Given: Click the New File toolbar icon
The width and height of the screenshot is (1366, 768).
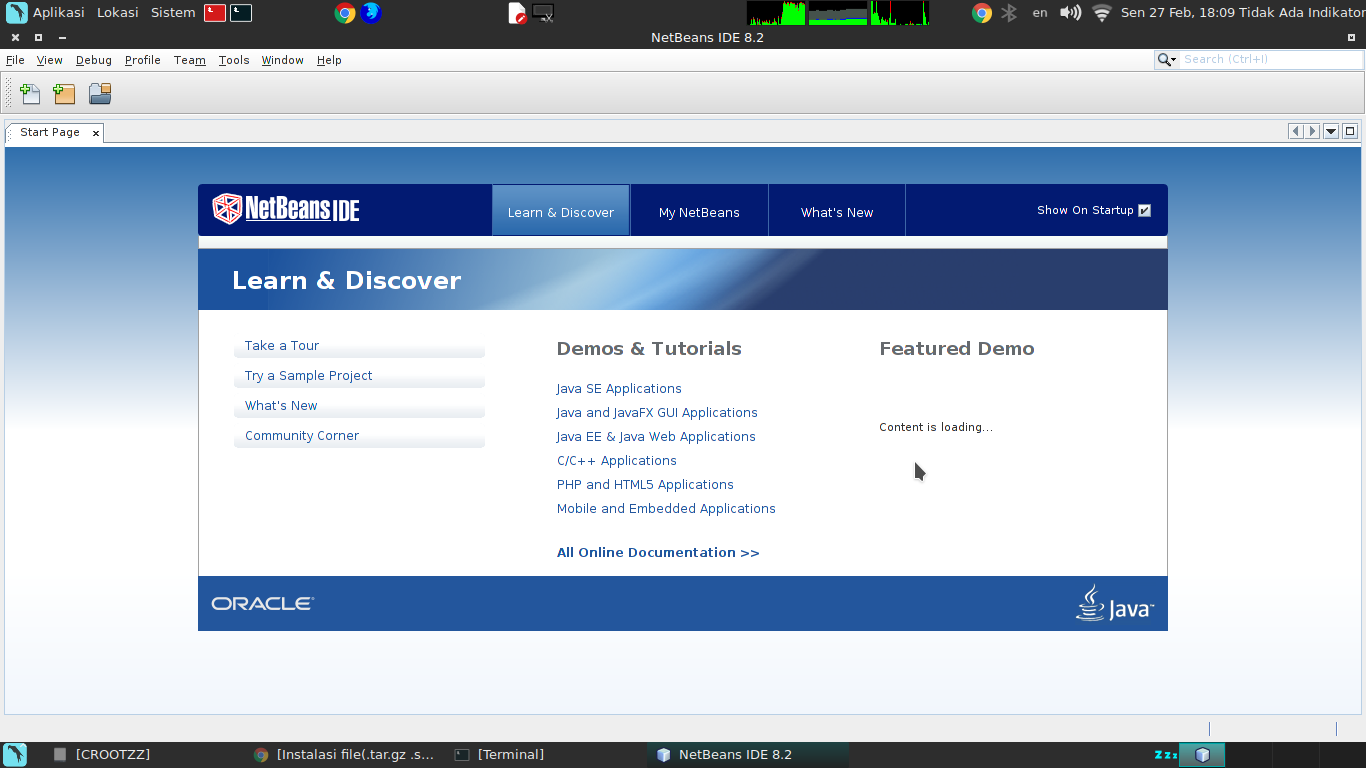Looking at the screenshot, I should point(30,94).
